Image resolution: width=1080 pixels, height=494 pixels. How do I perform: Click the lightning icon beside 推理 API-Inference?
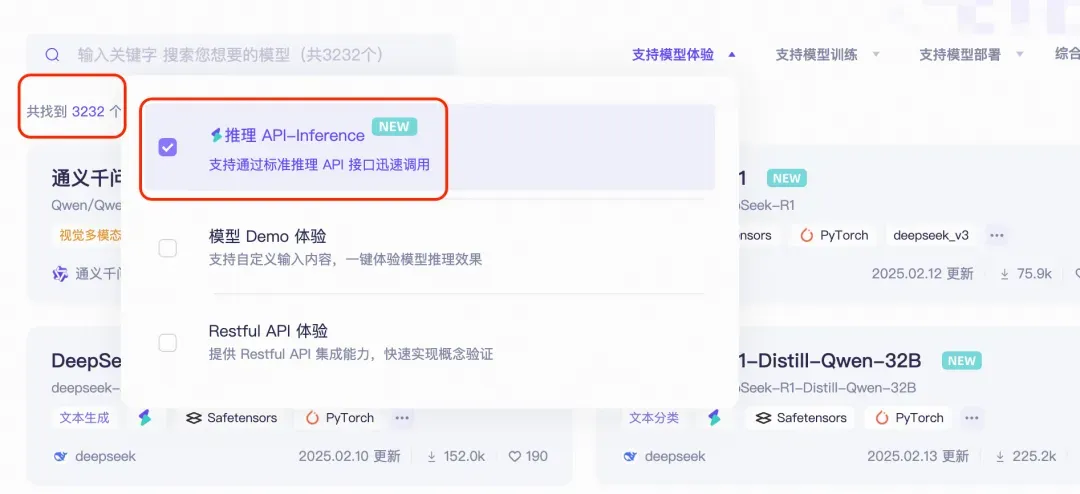point(216,135)
